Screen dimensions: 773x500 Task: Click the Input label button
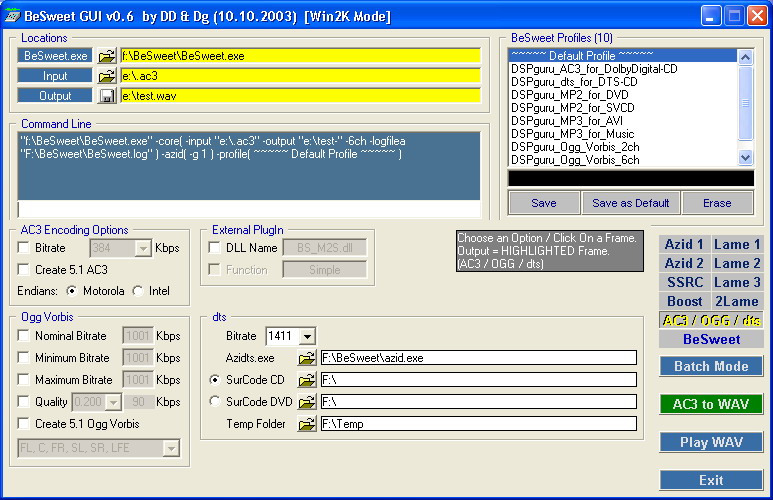click(55, 76)
